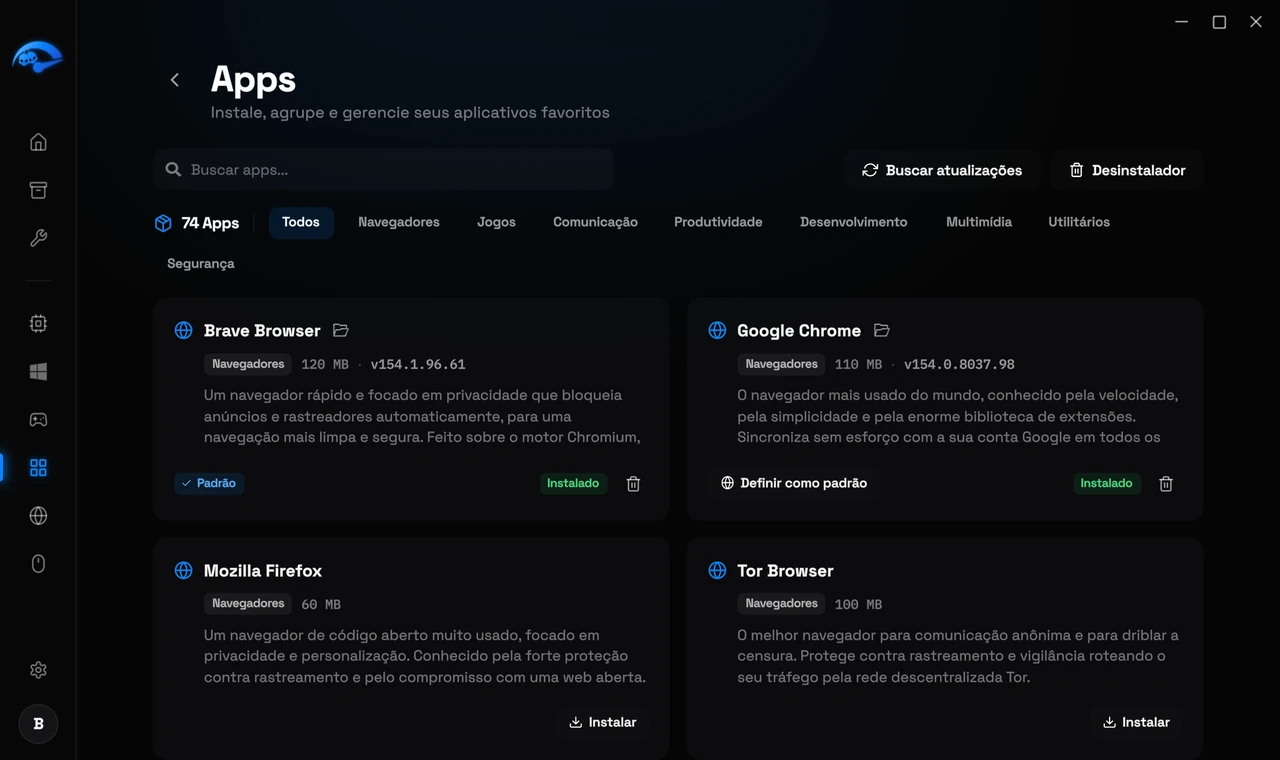The image size is (1280, 760).
Task: Go back using the arrow beside Apps
Action: [x=175, y=80]
